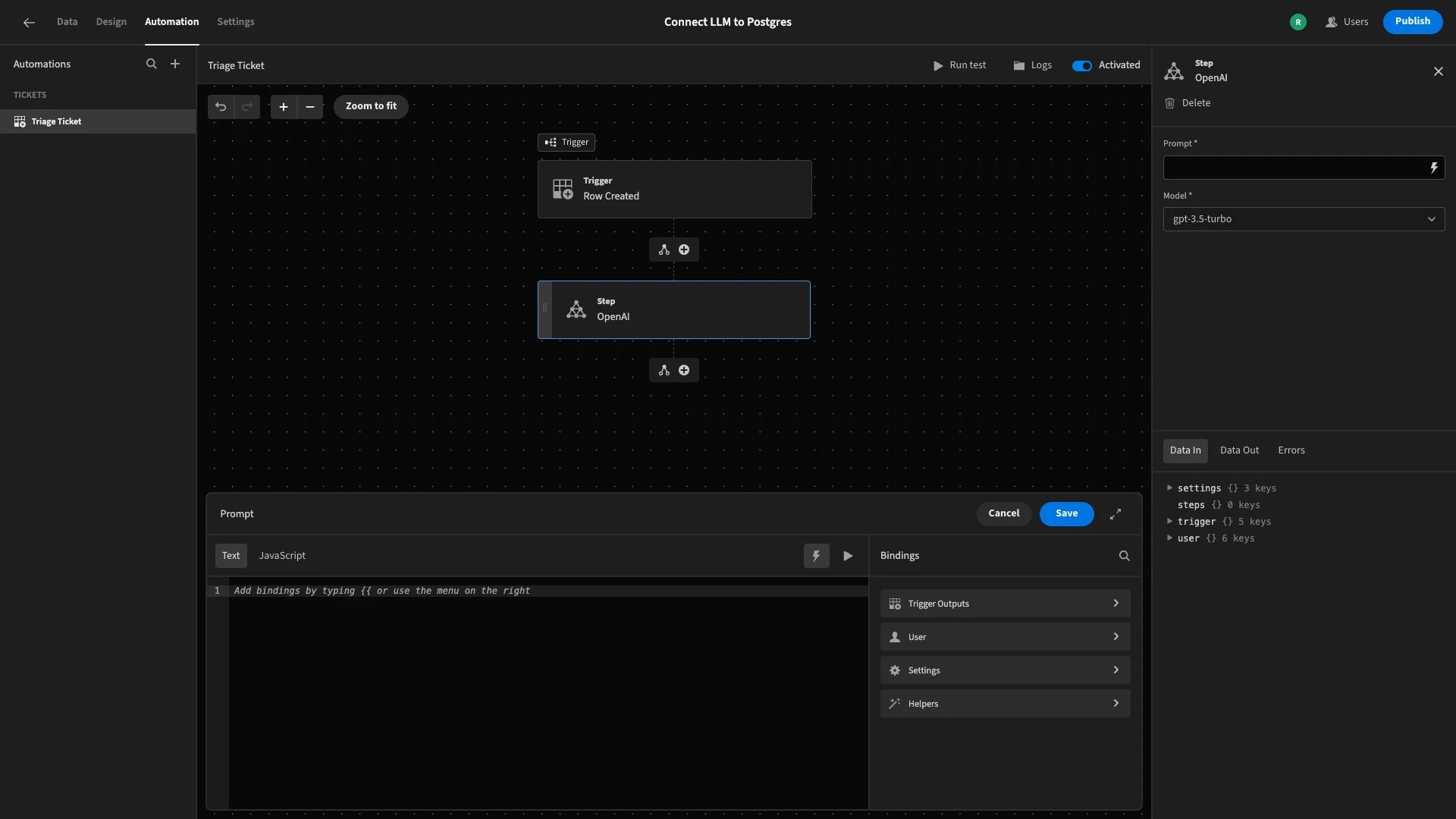Expand the Prompt editor to fullscreen
This screenshot has width=1456, height=819.
click(1116, 514)
